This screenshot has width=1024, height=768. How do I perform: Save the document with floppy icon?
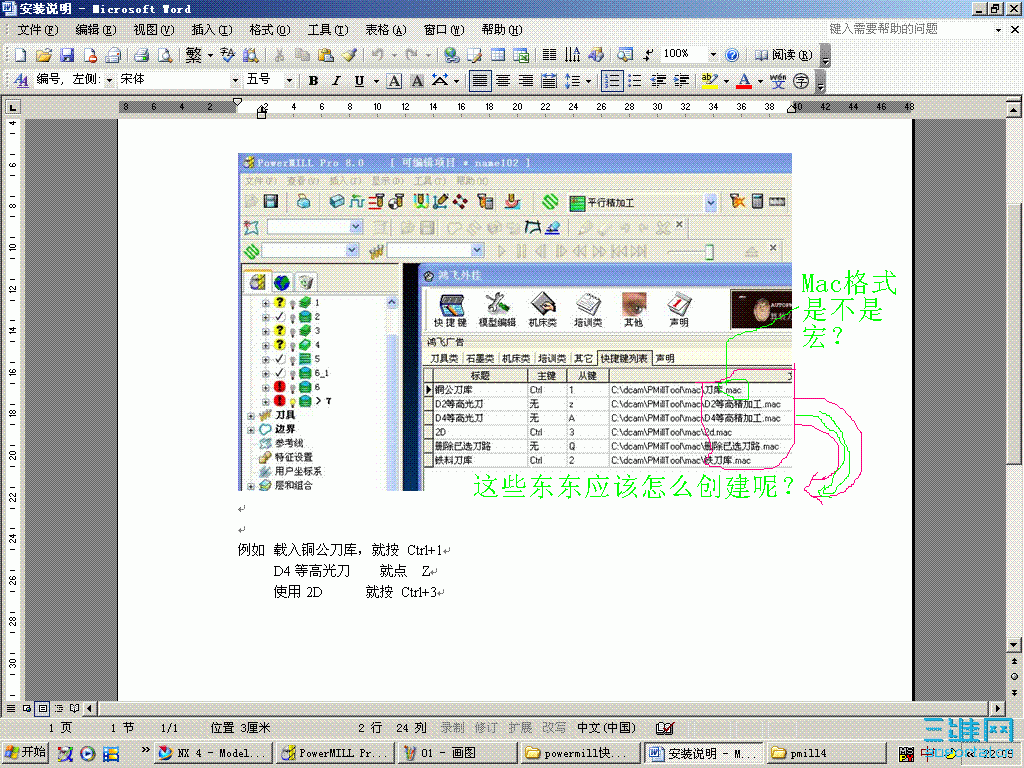tap(67, 56)
